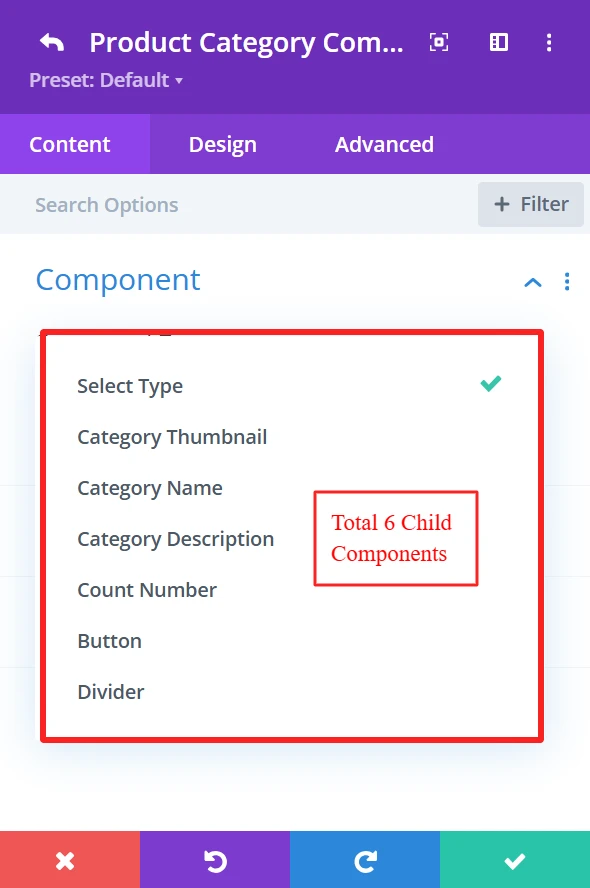This screenshot has width=590, height=888.
Task: Toggle the sidebar layout snap icon
Action: click(x=498, y=42)
